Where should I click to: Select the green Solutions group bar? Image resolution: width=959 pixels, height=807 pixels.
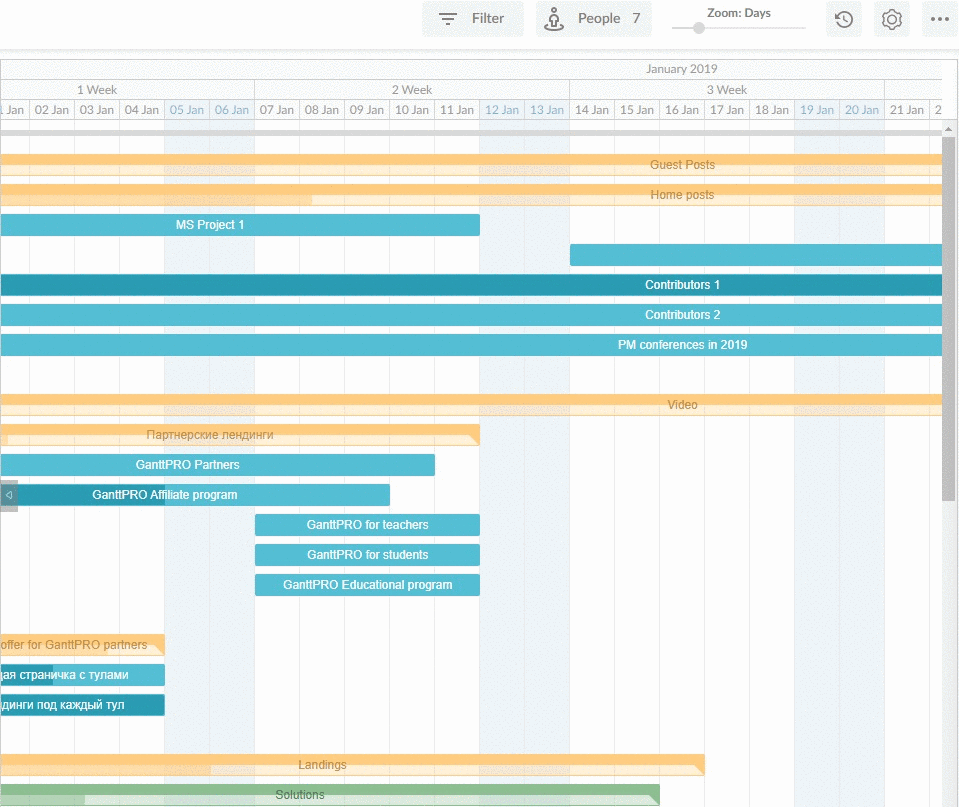(x=330, y=795)
